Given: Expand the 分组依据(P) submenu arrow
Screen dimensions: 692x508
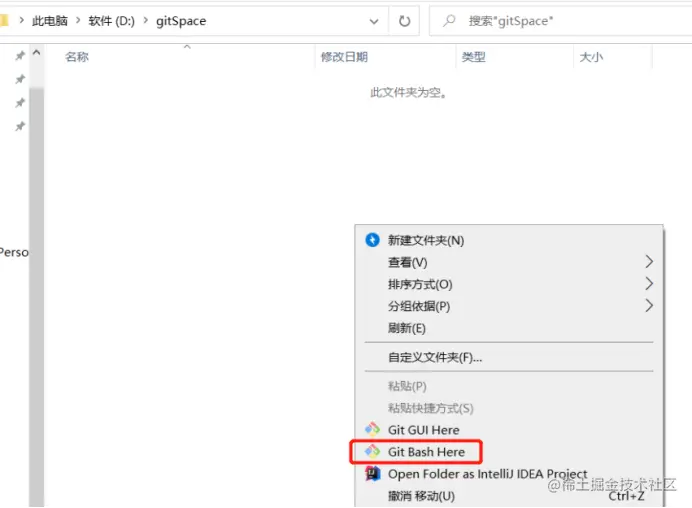Looking at the screenshot, I should [x=649, y=305].
